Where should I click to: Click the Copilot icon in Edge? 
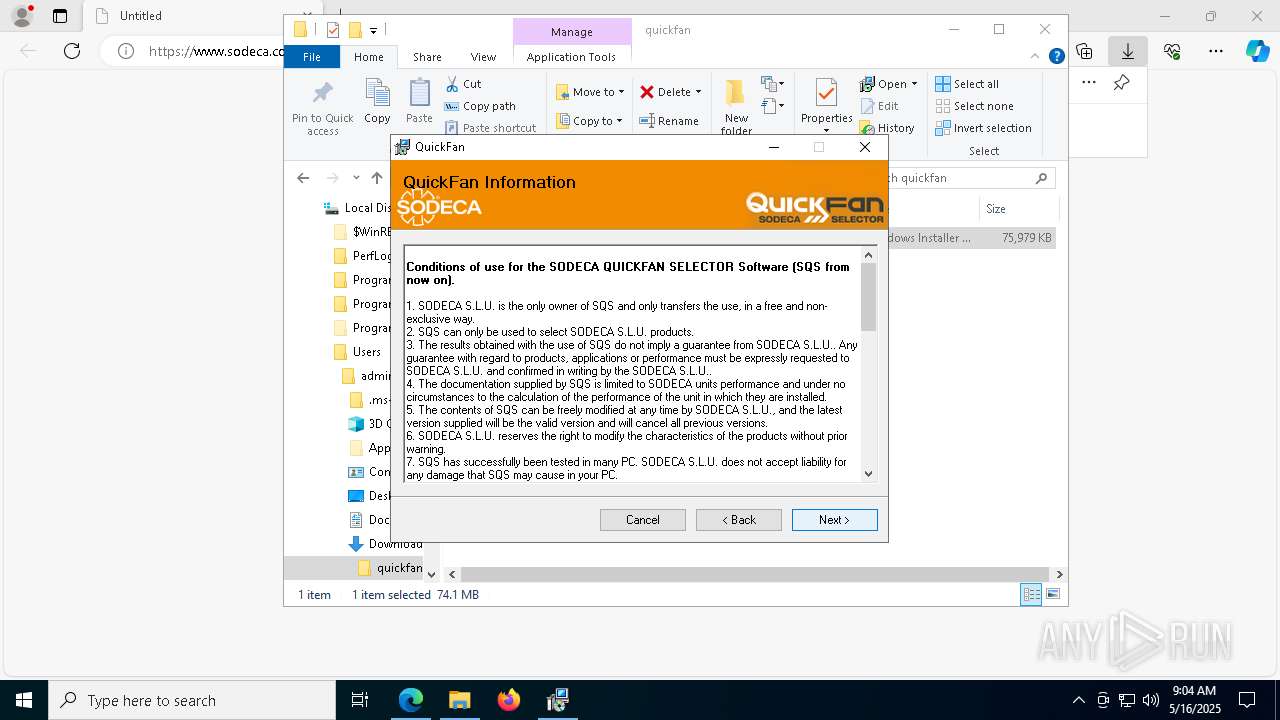(x=1258, y=51)
